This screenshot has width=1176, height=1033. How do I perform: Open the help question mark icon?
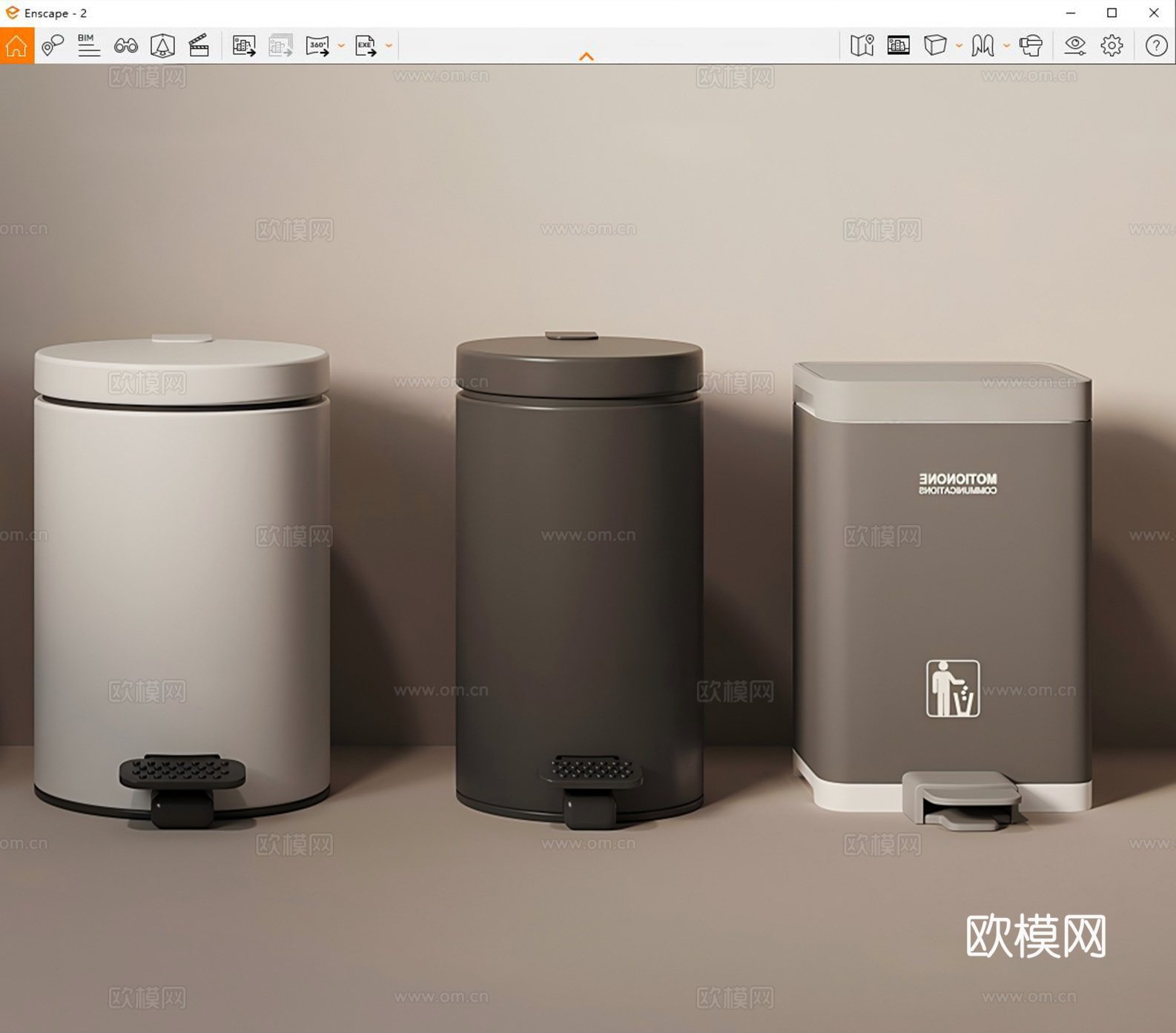pyautogui.click(x=1156, y=46)
